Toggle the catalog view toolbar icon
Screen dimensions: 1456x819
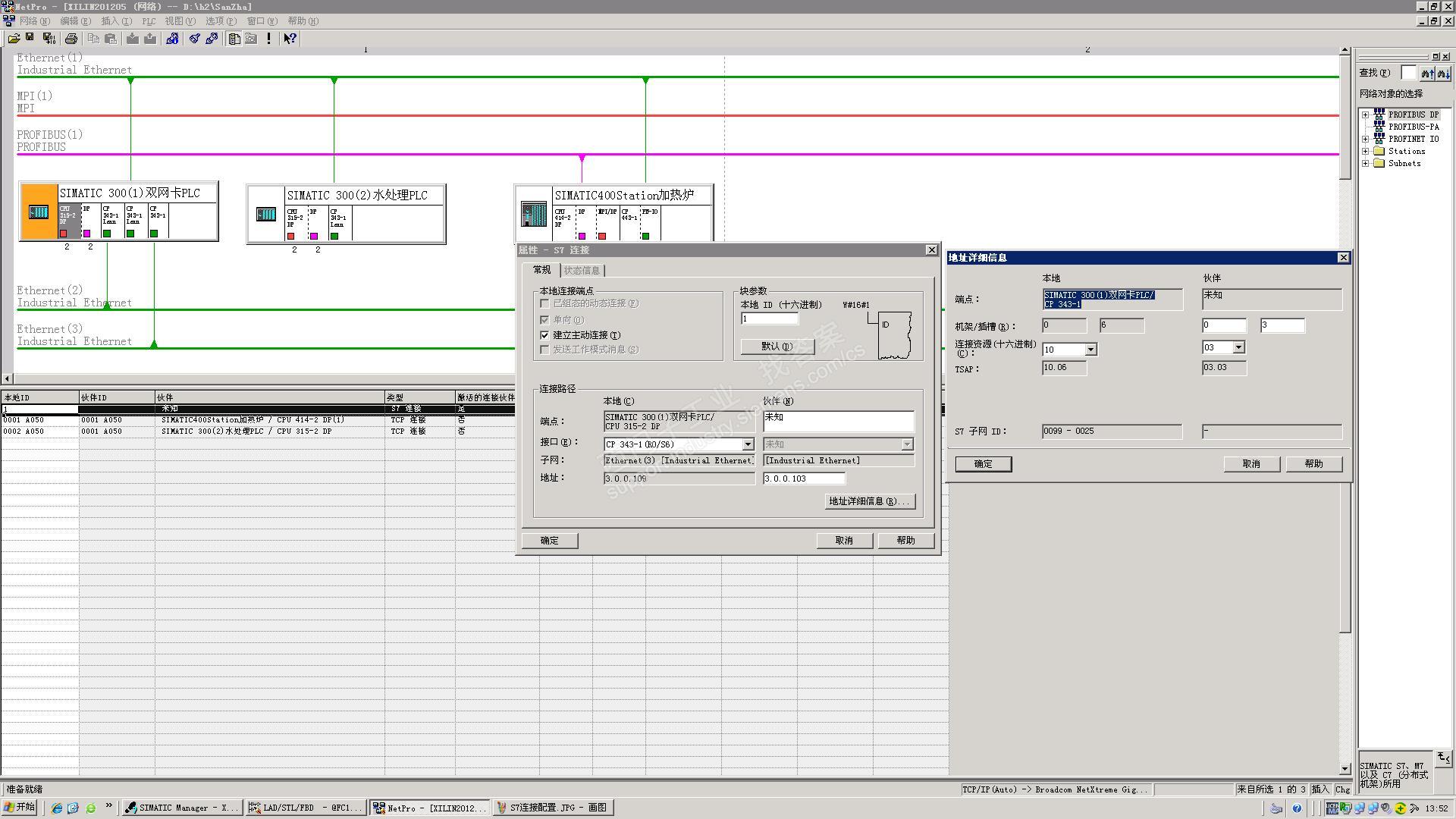coord(234,39)
